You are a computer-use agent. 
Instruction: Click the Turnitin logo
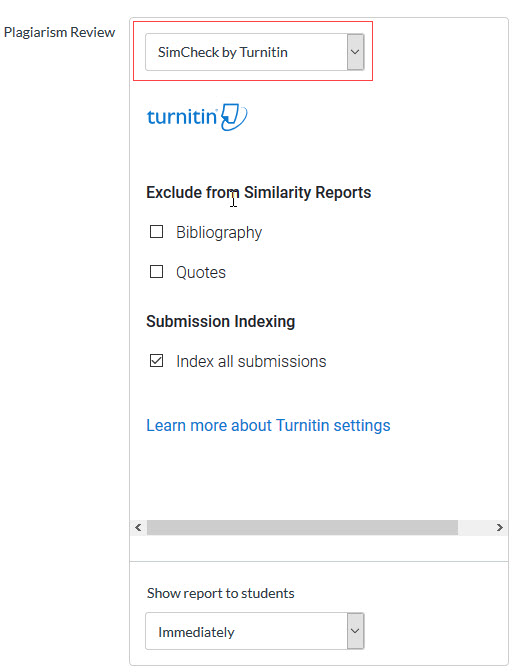click(197, 117)
